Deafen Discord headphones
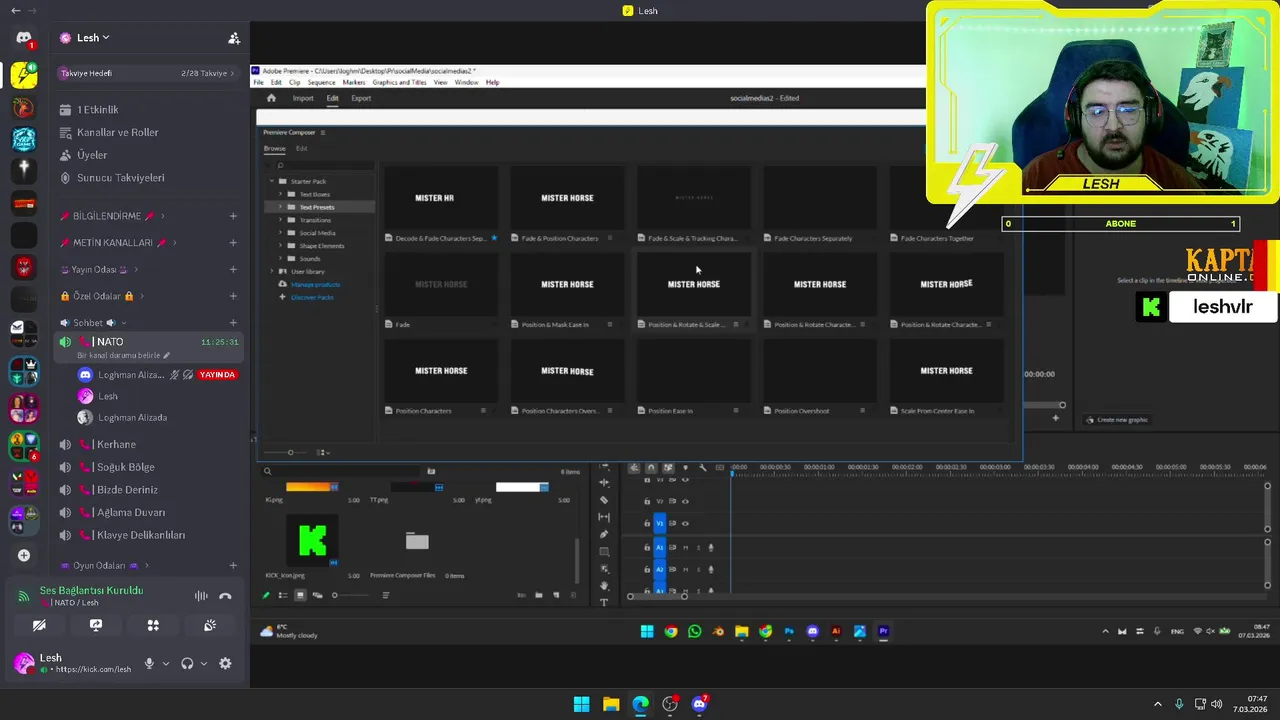This screenshot has height=720, width=1280. point(187,663)
